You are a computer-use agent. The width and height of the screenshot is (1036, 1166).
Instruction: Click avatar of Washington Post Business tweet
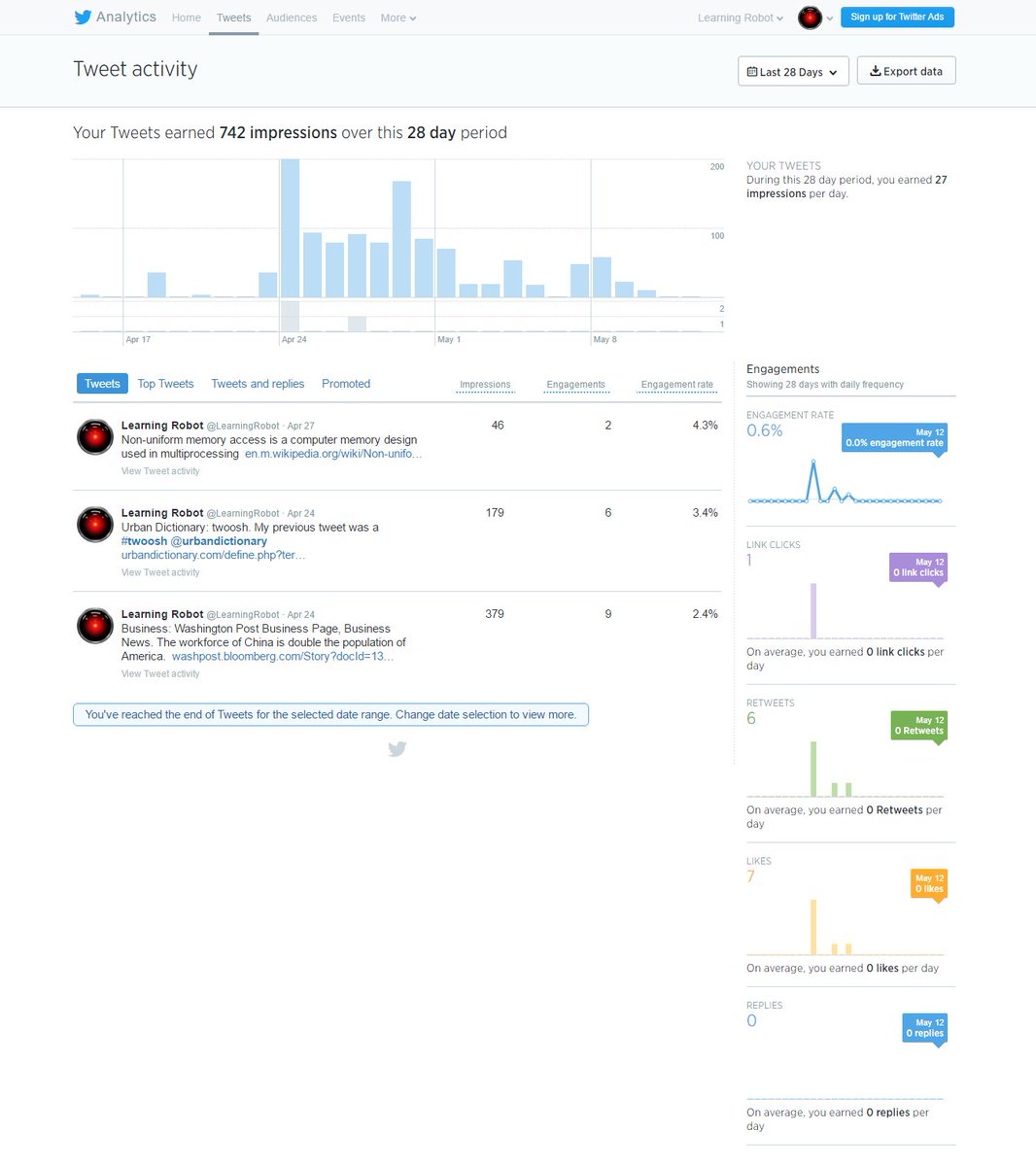click(95, 626)
